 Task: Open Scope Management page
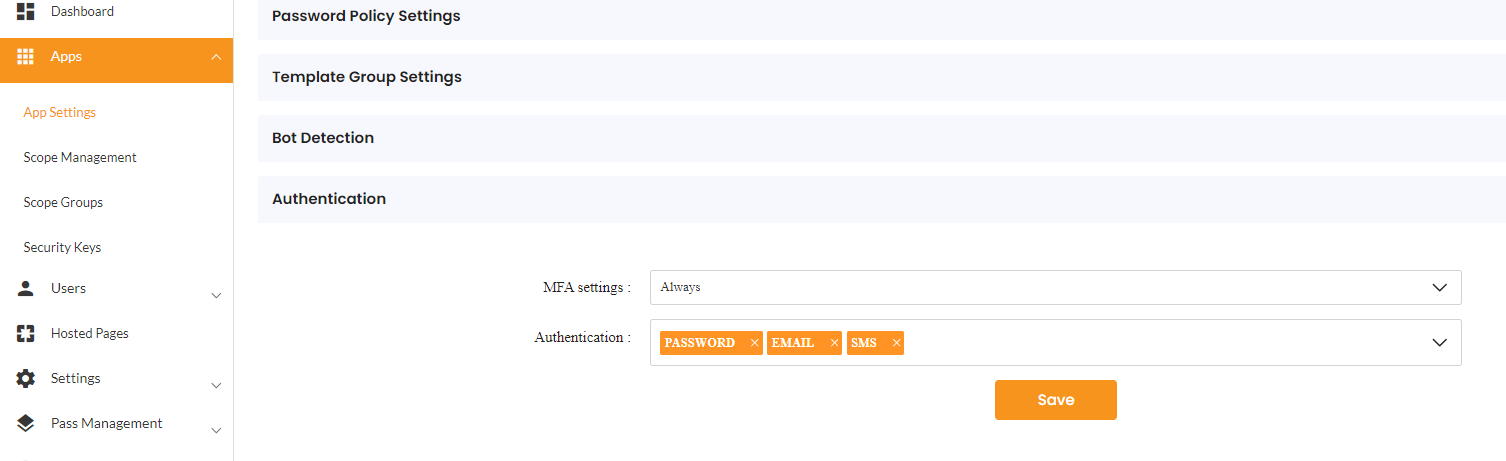pos(80,158)
